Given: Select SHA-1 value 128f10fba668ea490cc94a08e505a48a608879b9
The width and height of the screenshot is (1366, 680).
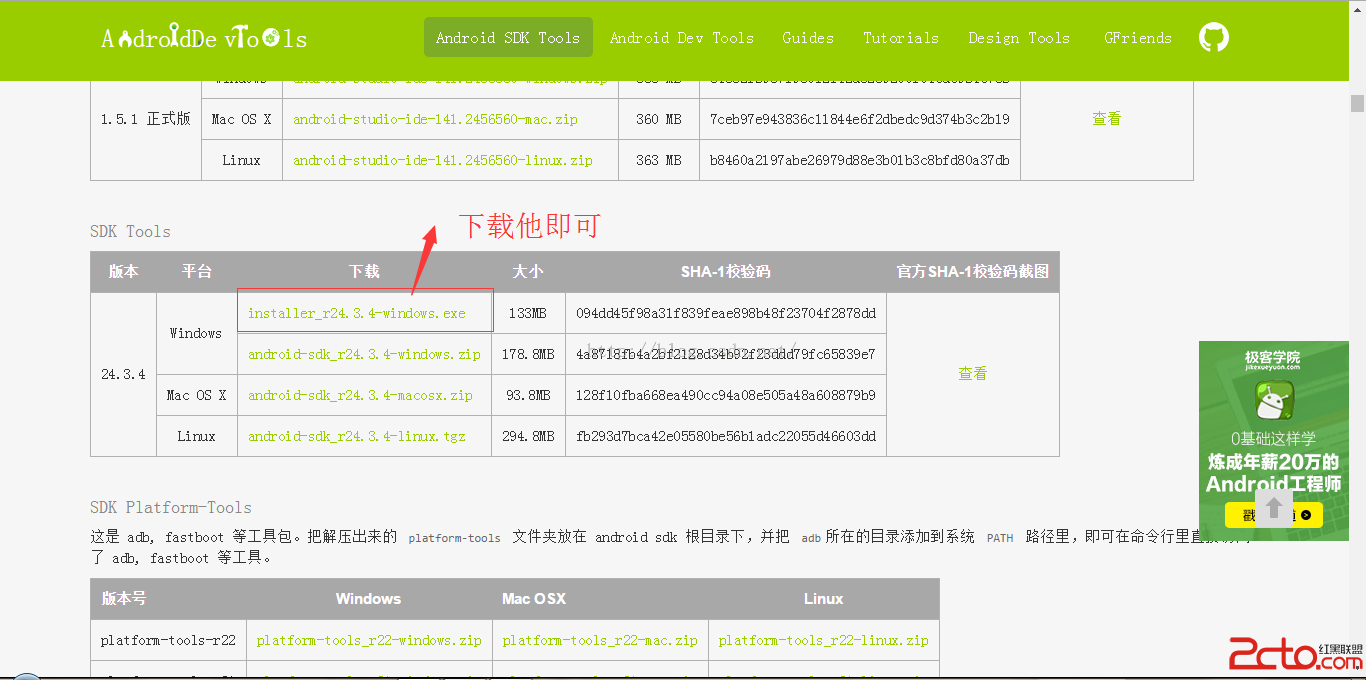Looking at the screenshot, I should coord(726,395).
